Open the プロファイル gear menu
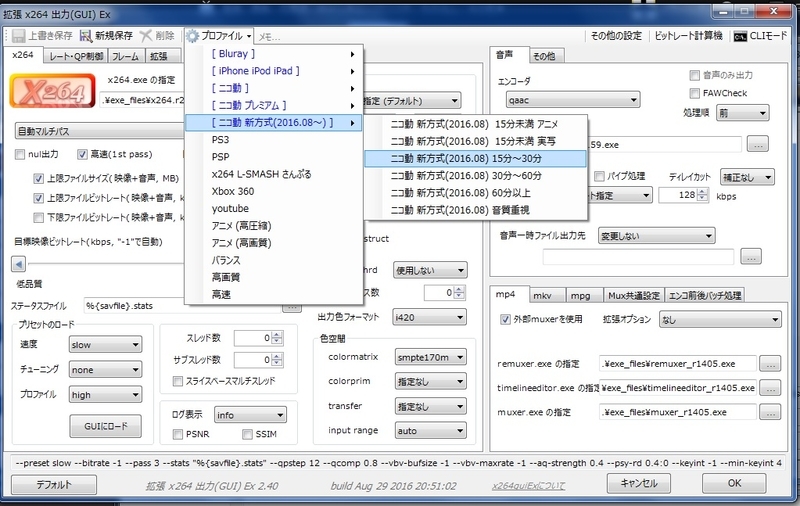The image size is (800, 506). (x=219, y=36)
